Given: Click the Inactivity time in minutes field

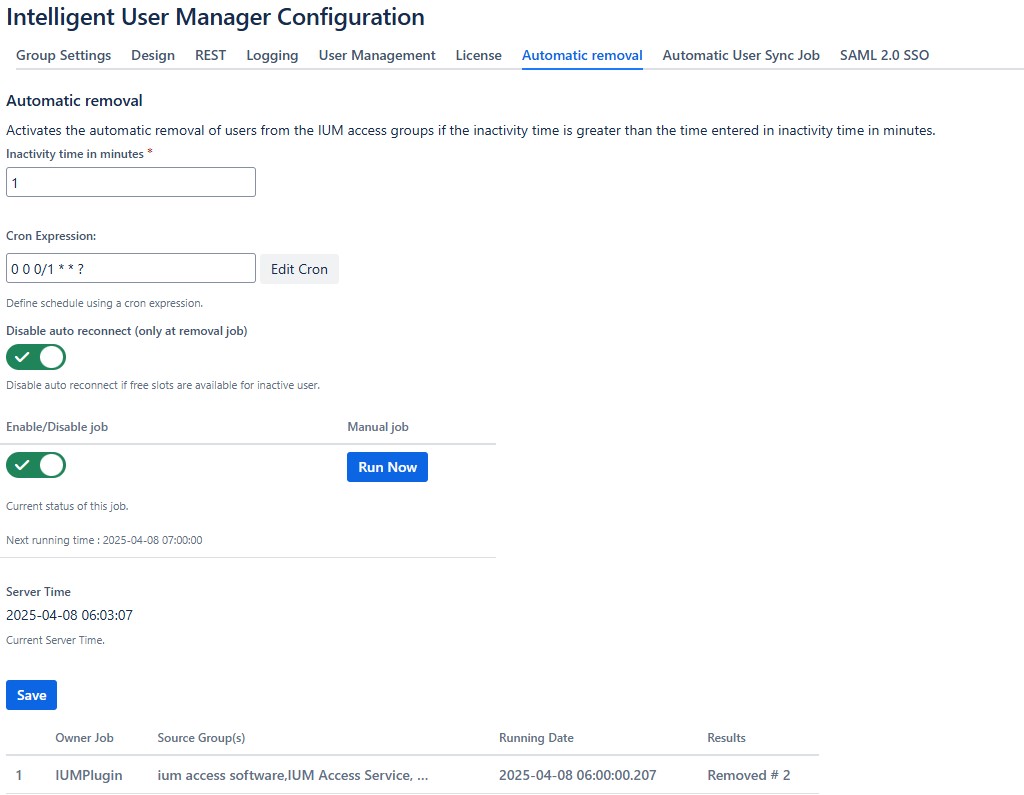Looking at the screenshot, I should click(x=131, y=182).
